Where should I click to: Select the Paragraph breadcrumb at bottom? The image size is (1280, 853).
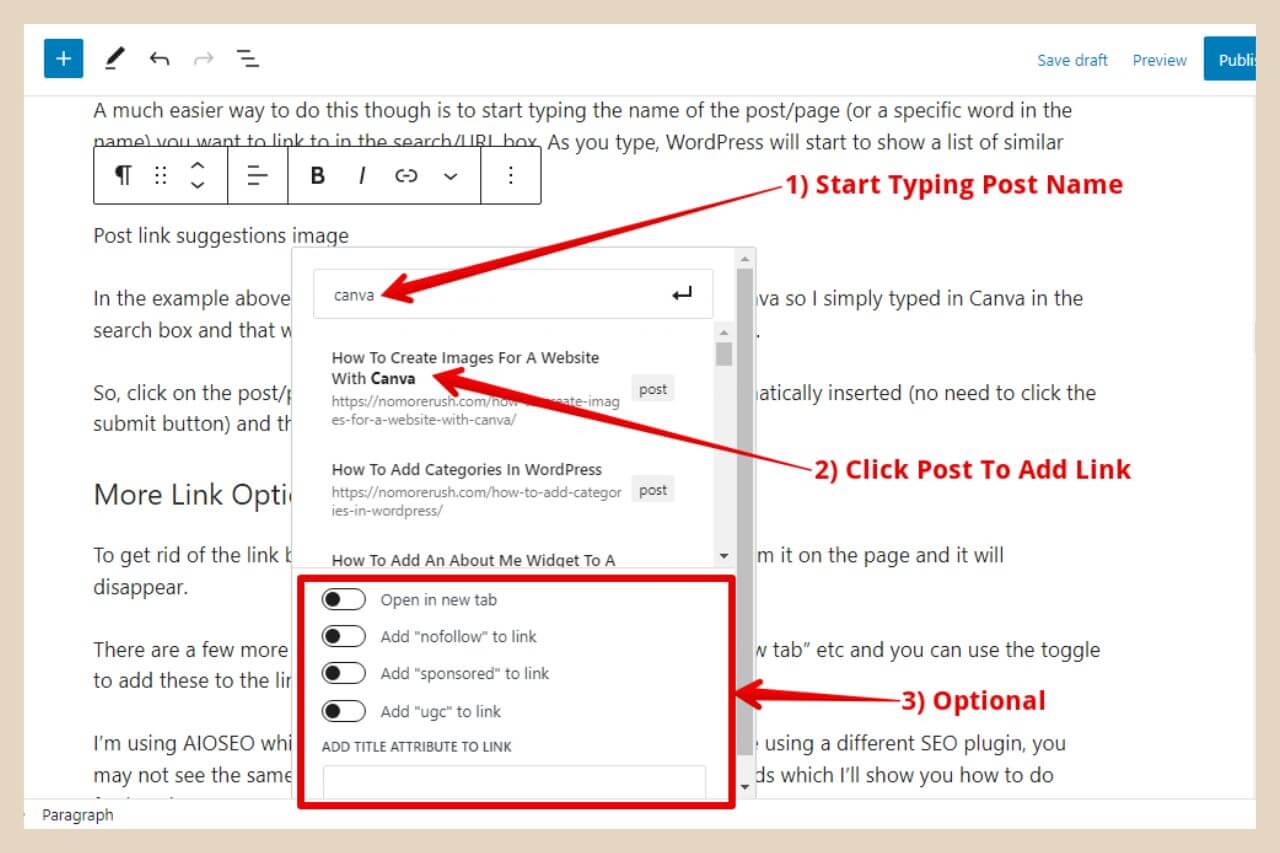coord(77,815)
